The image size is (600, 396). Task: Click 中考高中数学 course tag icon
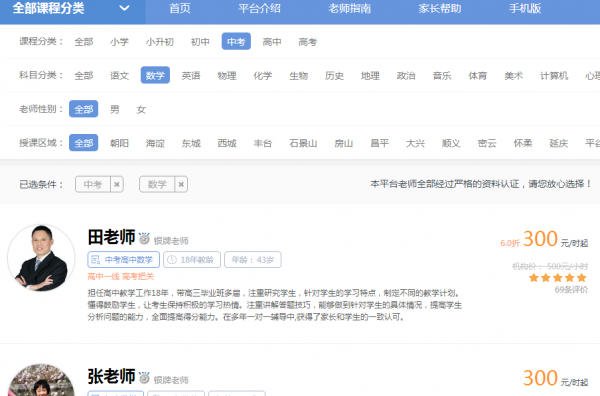[95, 260]
